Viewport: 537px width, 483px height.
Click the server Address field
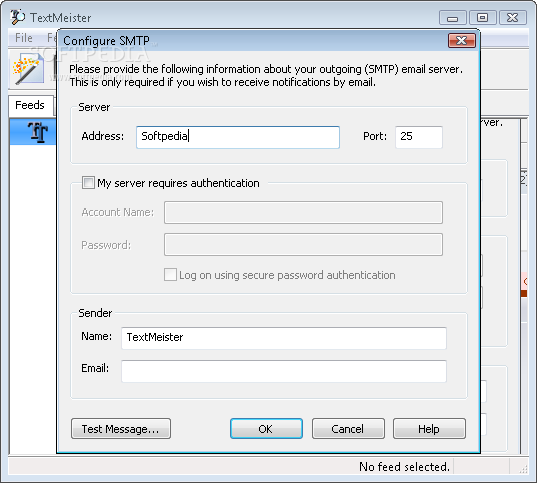pyautogui.click(x=238, y=137)
